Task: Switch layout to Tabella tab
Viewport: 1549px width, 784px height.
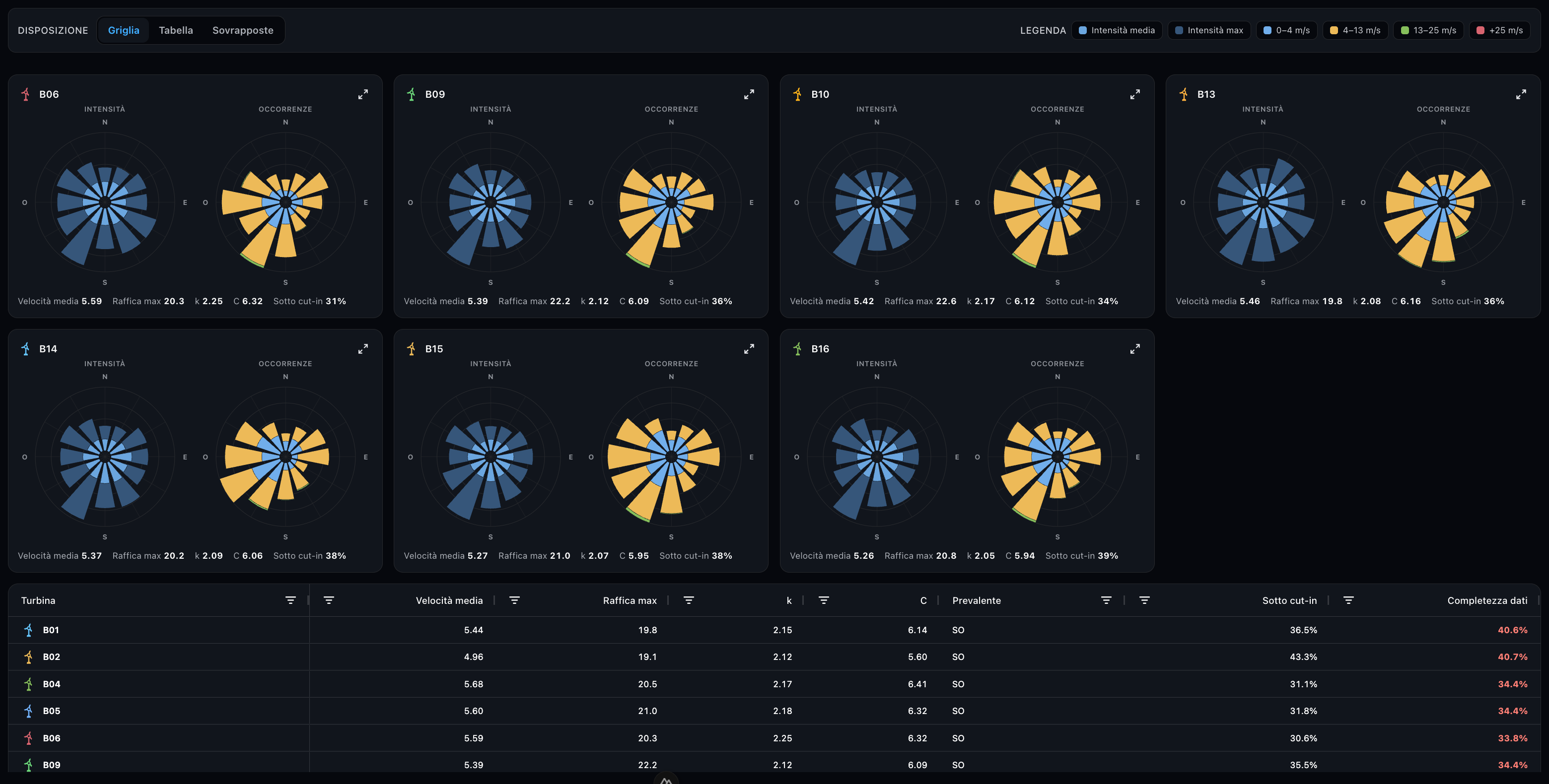Action: point(176,31)
